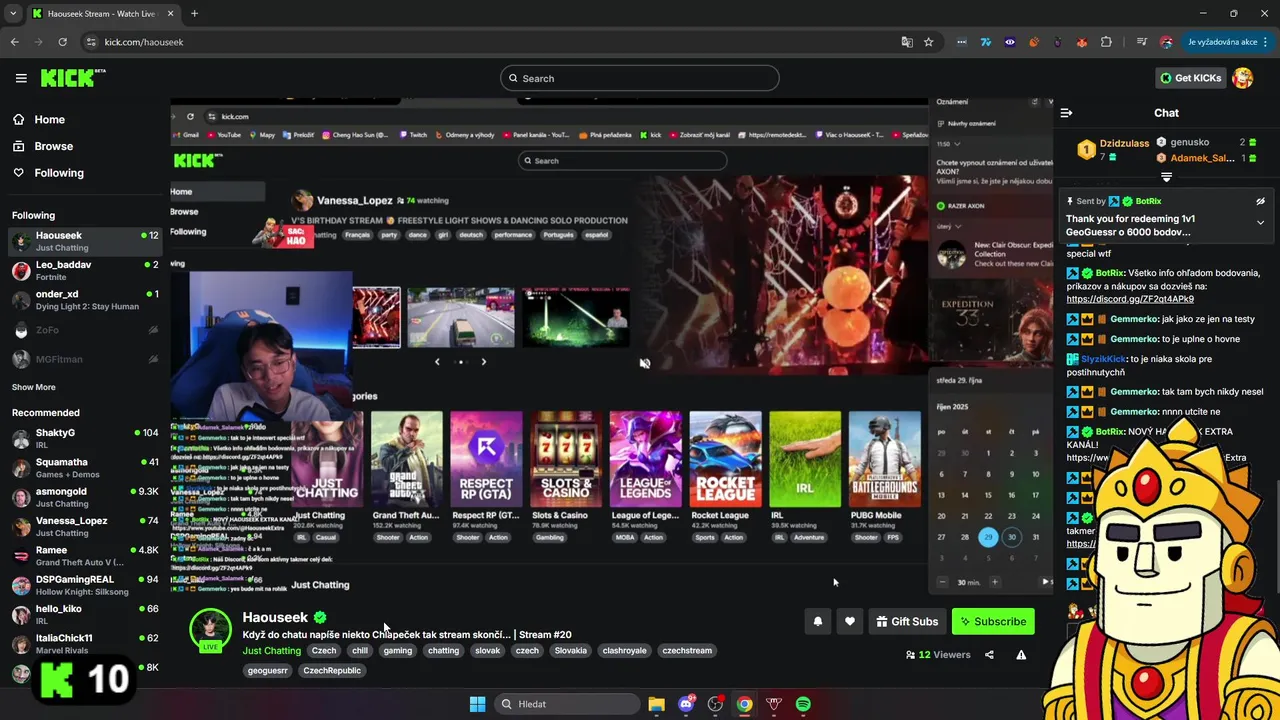Select the CzechRepublic tag
1280x720 pixels.
click(x=332, y=670)
